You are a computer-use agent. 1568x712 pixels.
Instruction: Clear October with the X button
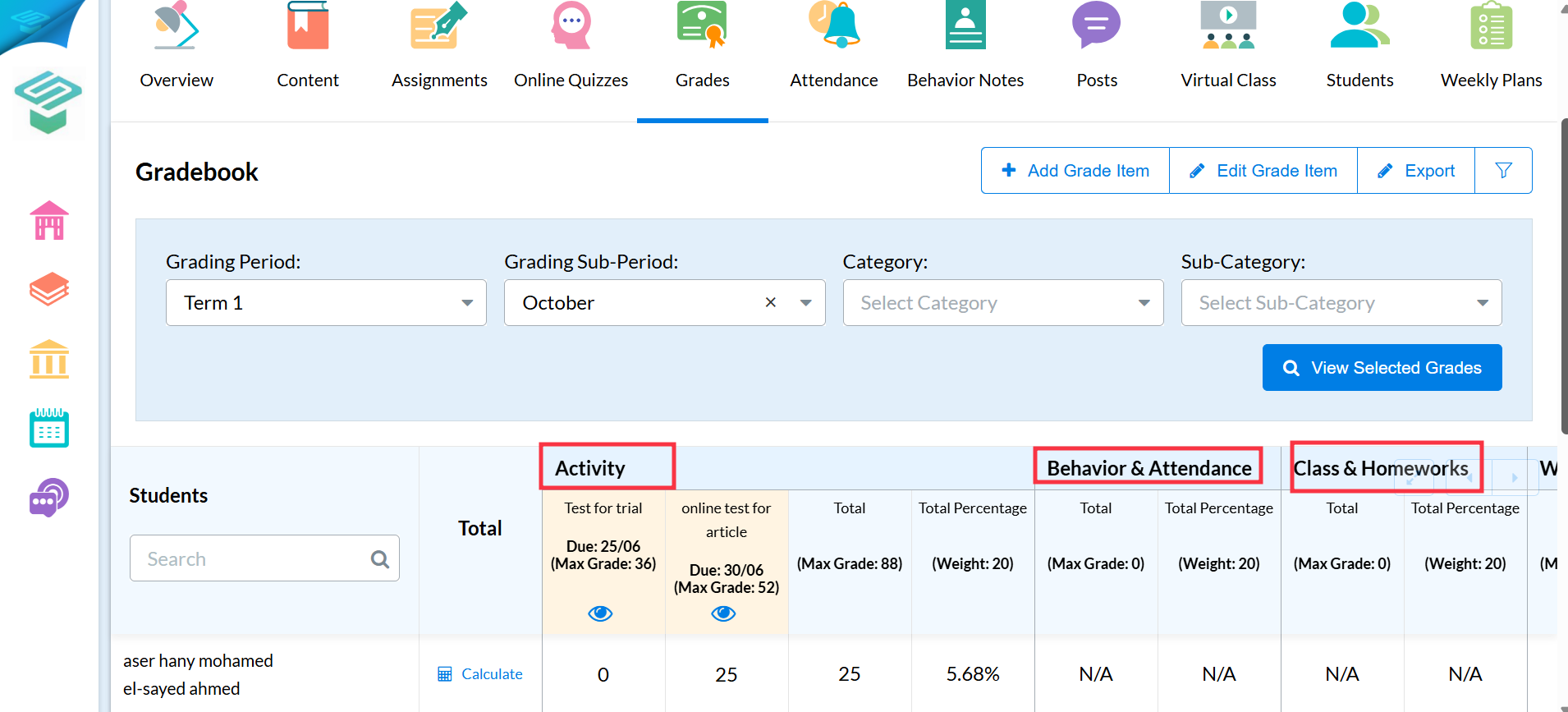pyautogui.click(x=770, y=302)
